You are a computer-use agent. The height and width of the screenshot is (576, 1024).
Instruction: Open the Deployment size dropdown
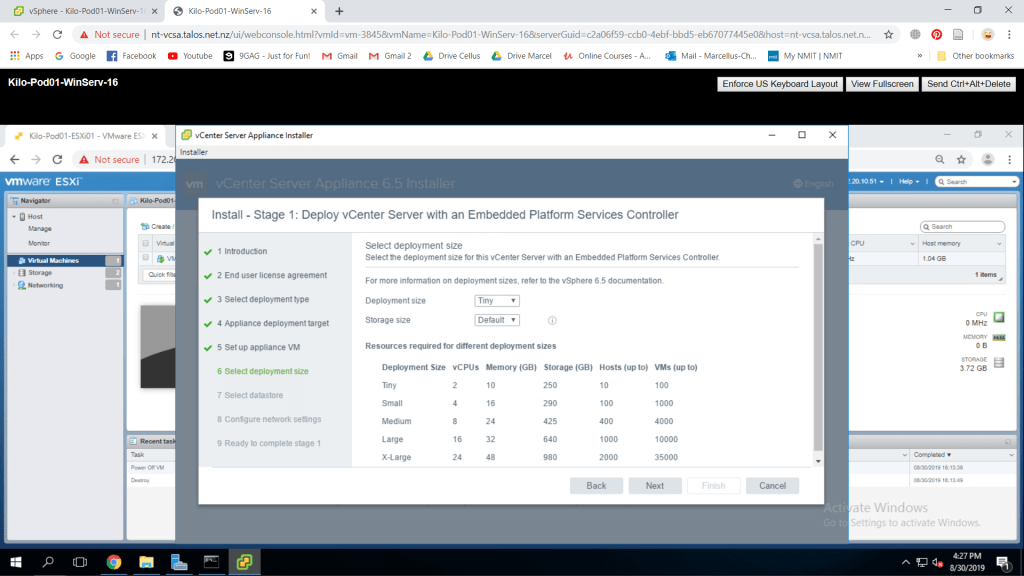[x=497, y=300]
